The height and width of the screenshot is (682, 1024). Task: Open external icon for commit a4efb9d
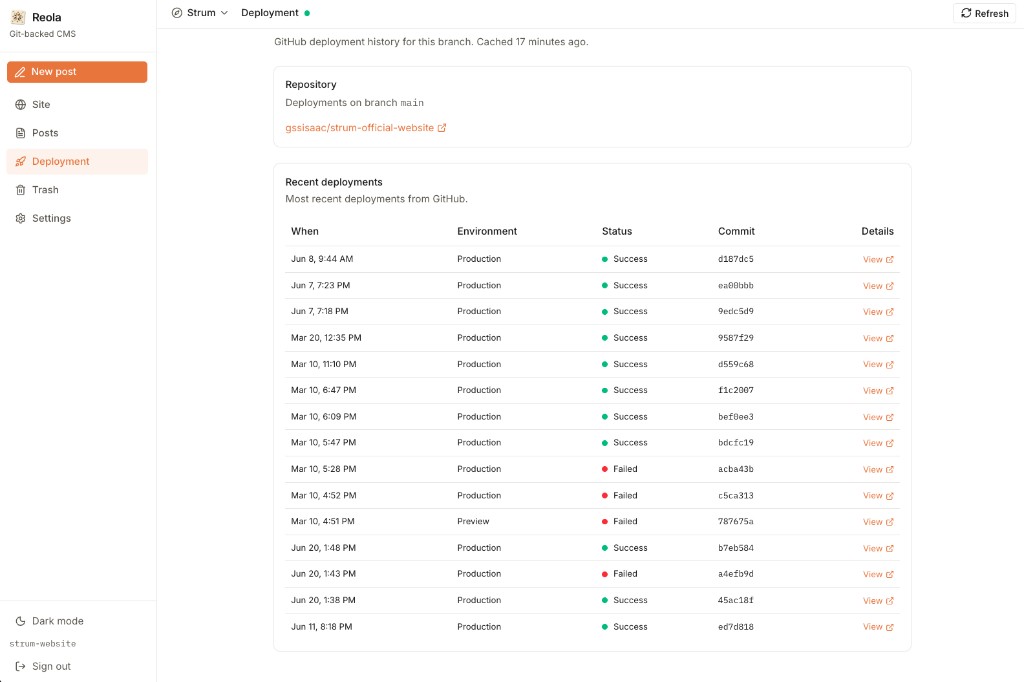tap(889, 575)
